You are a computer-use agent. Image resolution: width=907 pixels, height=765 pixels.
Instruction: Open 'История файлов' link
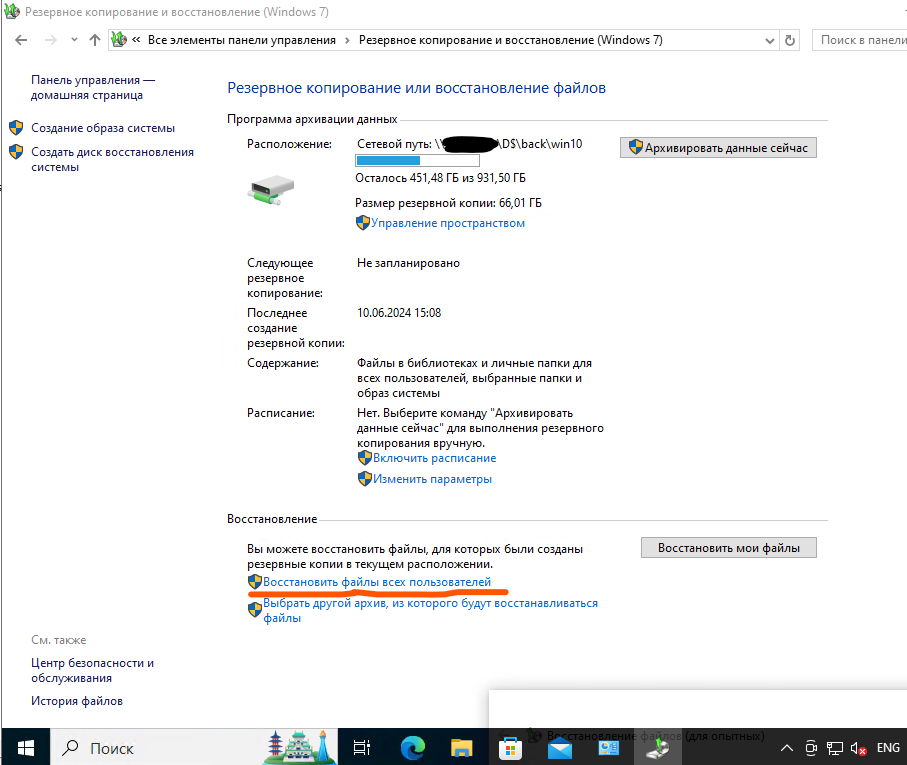coord(77,701)
